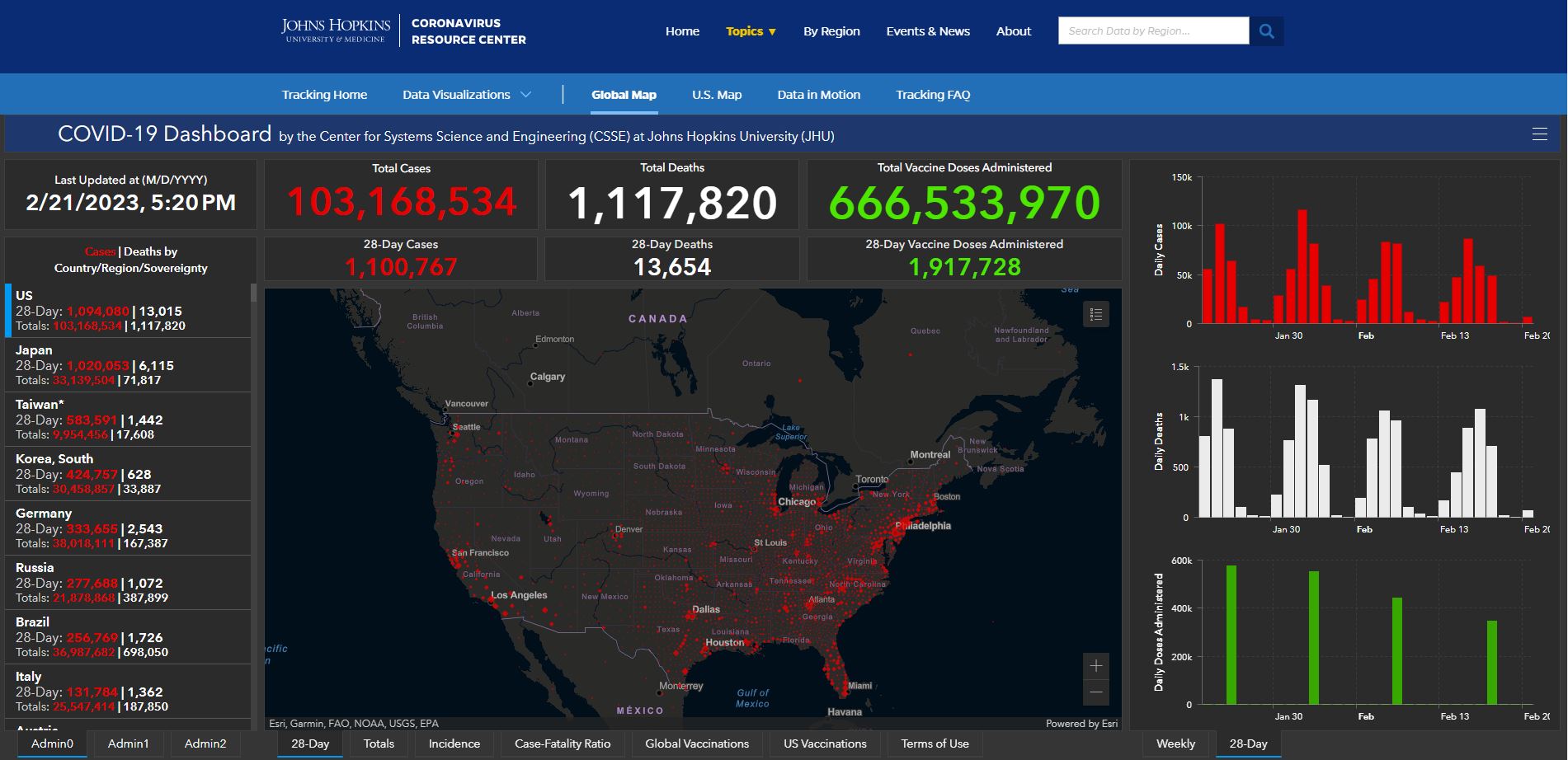Open the map legend list icon
1568x760 pixels.
pos(1095,314)
